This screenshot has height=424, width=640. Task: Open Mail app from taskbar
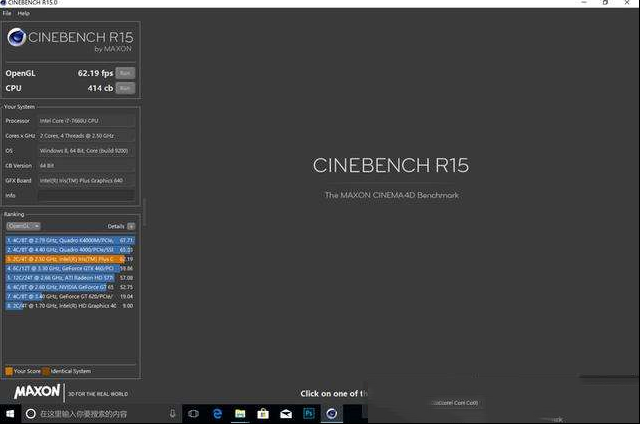(286, 414)
